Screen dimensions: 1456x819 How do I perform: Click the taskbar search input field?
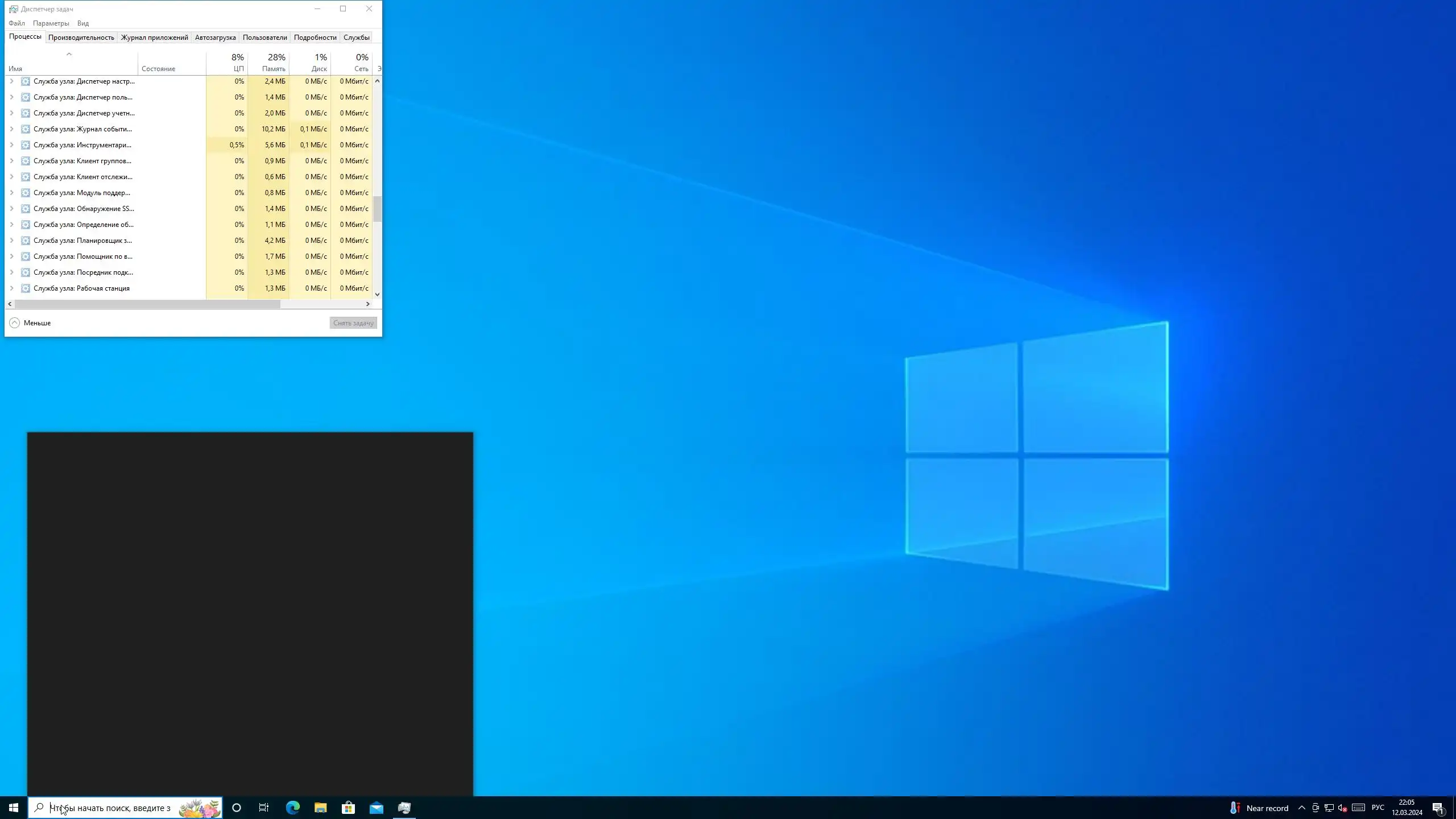coord(114,808)
